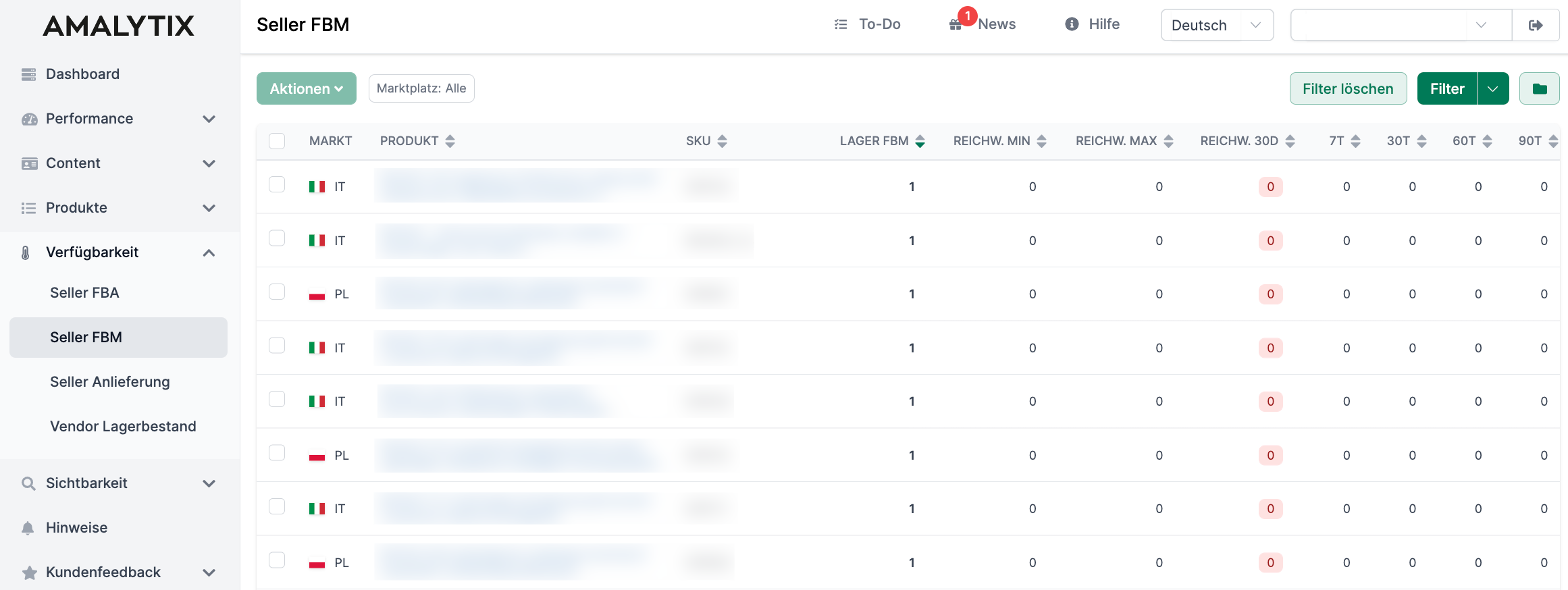Click the red News notification badge
Image resolution: width=1568 pixels, height=590 pixels.
(x=968, y=16)
